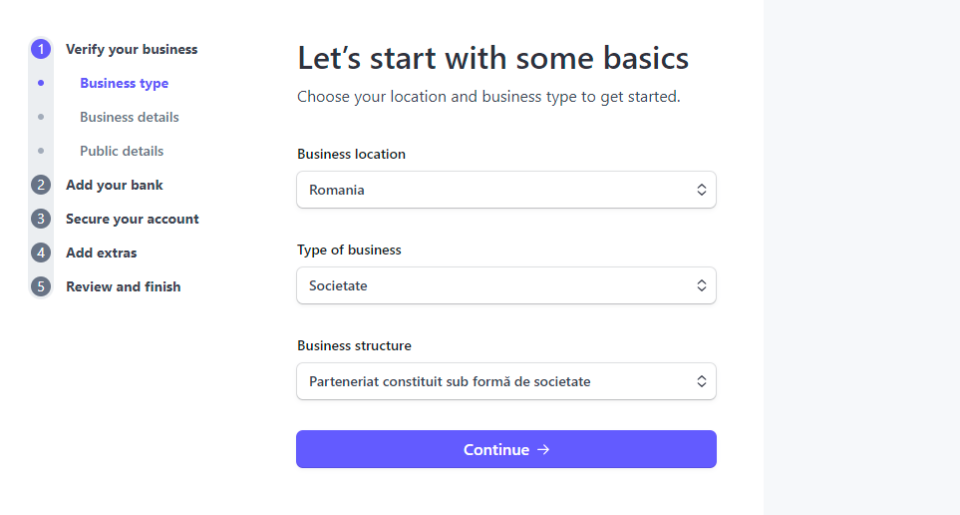Click the bullet dot beside Business details
The image size is (960, 515).
[41, 117]
